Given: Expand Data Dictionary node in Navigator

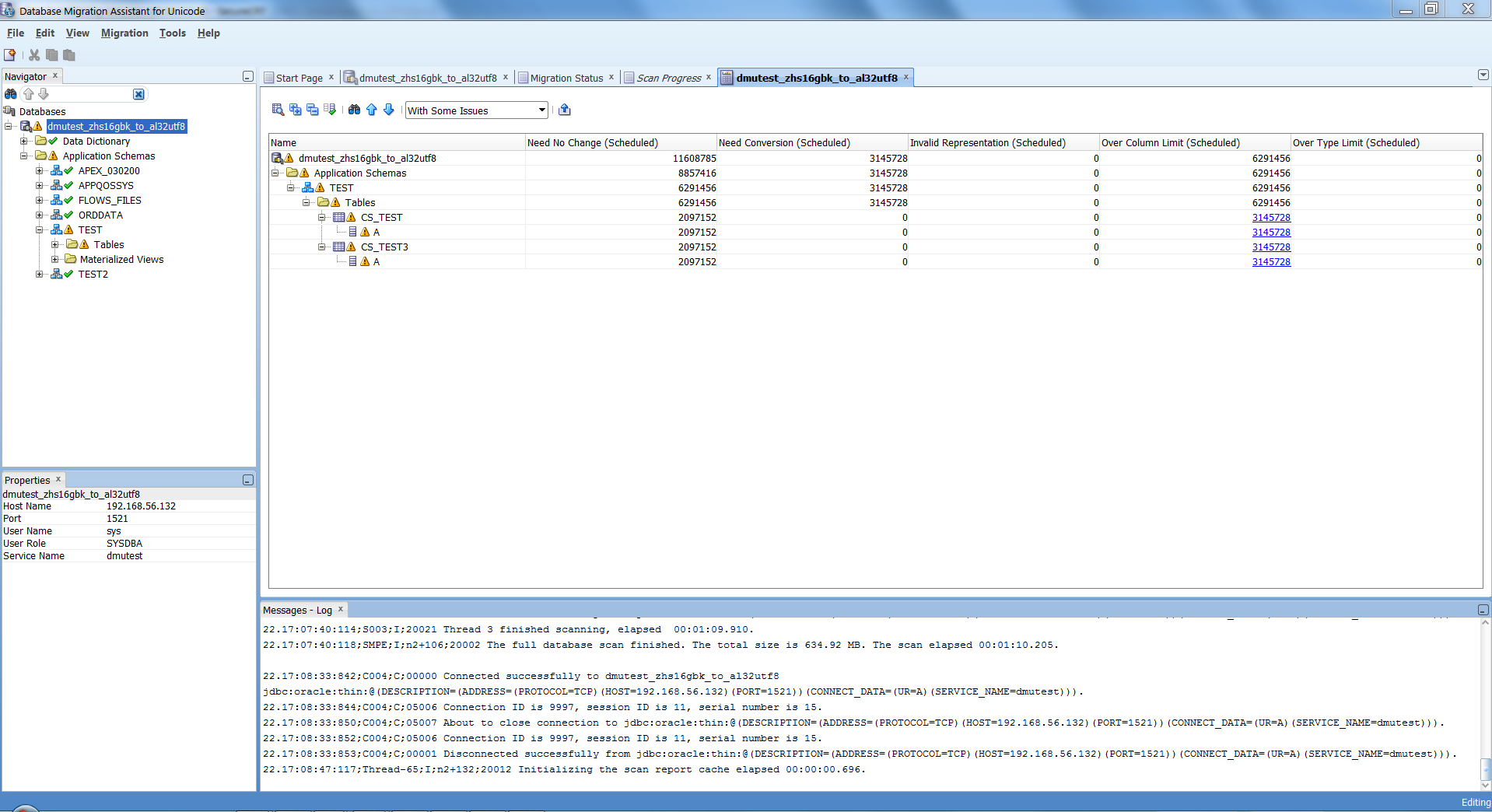Looking at the screenshot, I should [x=24, y=141].
